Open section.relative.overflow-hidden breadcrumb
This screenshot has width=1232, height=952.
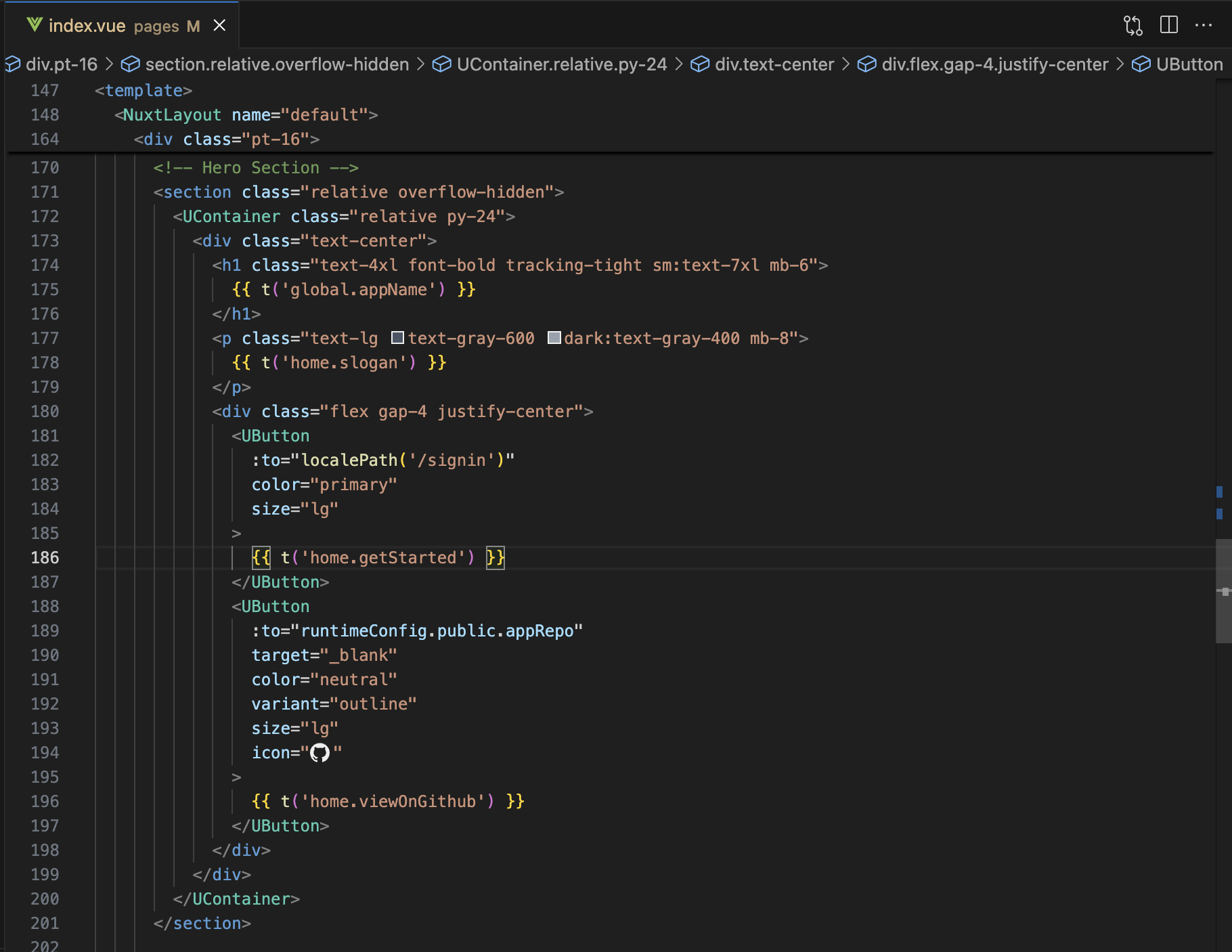pos(277,64)
